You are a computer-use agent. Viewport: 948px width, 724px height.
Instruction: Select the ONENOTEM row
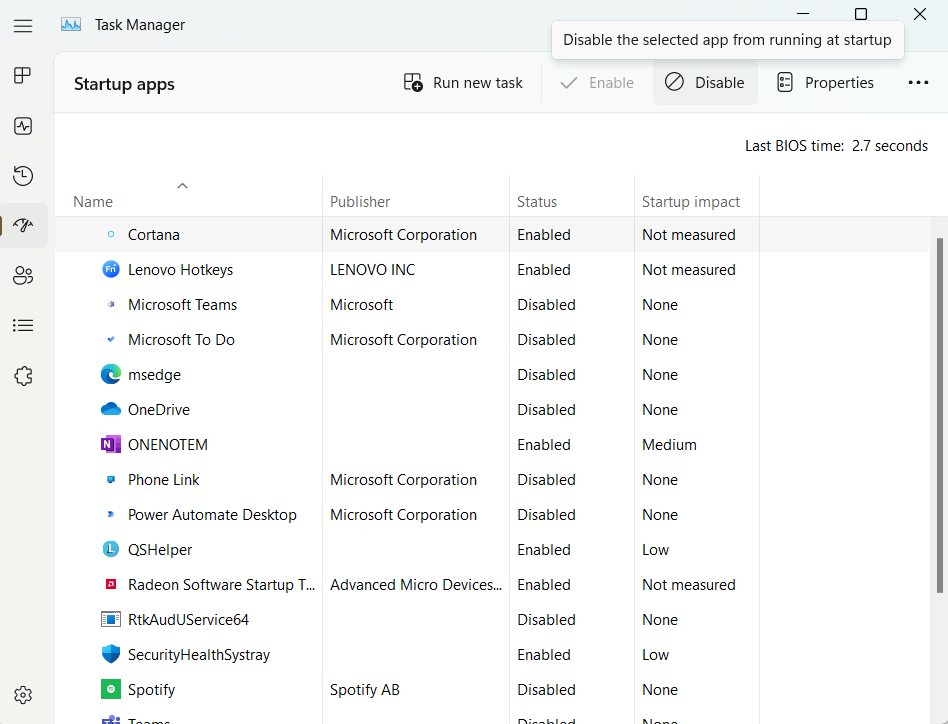point(167,445)
